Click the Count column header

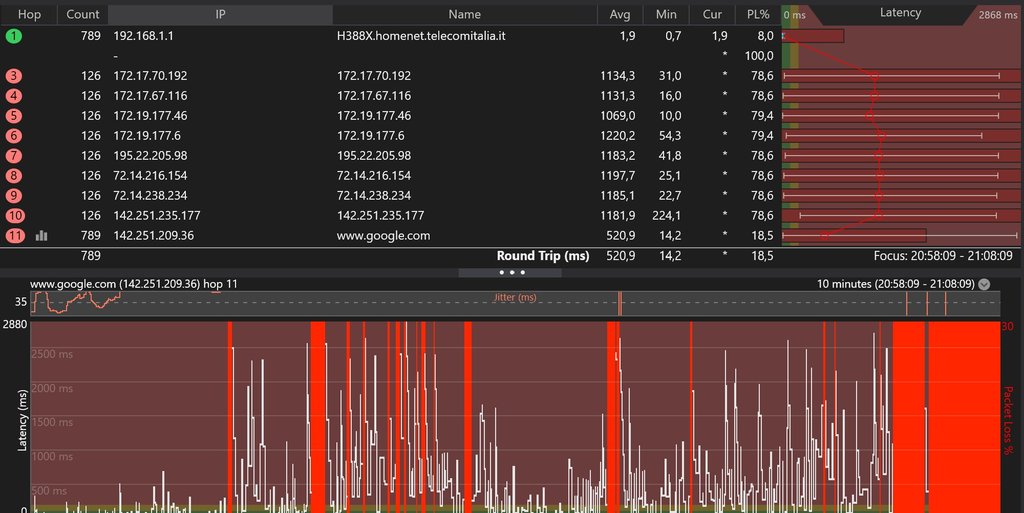(82, 14)
